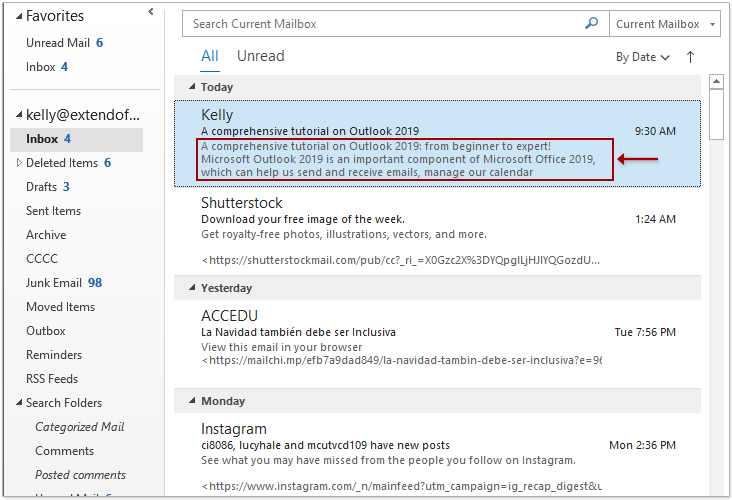This screenshot has width=732, height=500.
Task: Click the instagram.com mainfeed link text
Action: point(401,486)
